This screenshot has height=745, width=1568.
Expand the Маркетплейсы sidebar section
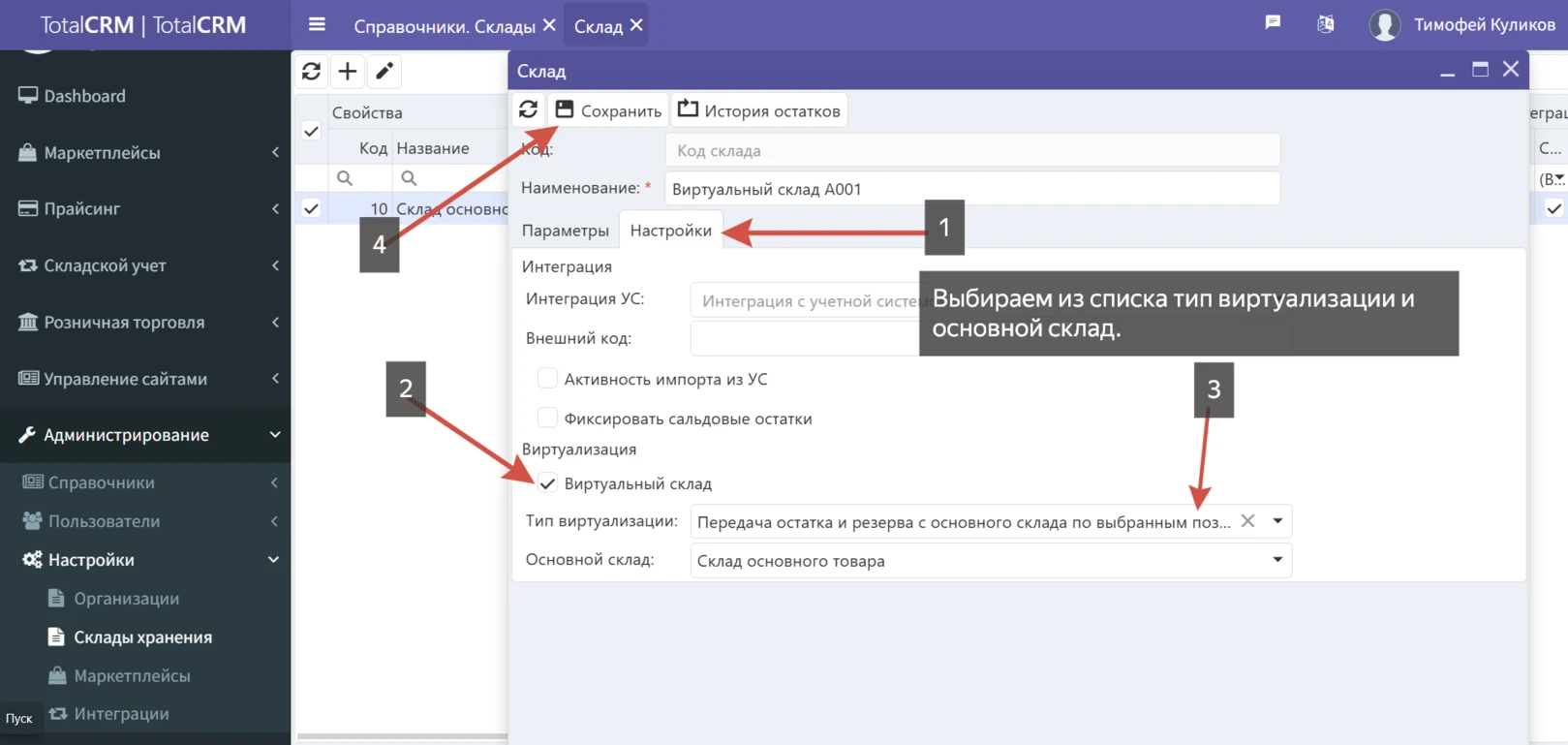pos(145,152)
